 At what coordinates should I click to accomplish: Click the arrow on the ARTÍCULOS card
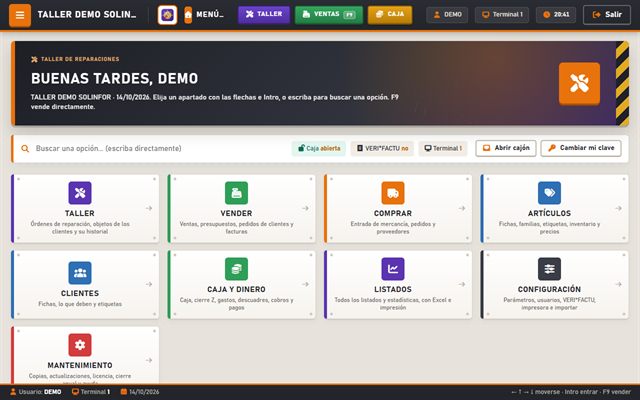coord(618,208)
